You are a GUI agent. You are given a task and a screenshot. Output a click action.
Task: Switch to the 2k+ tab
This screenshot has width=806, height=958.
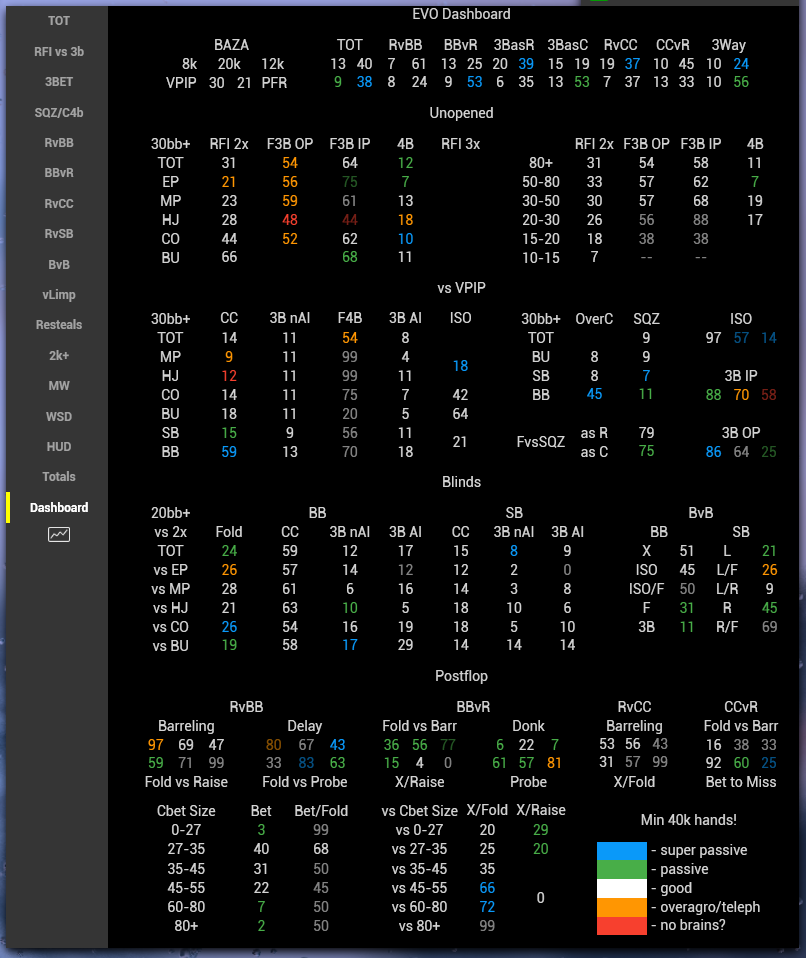coord(59,356)
